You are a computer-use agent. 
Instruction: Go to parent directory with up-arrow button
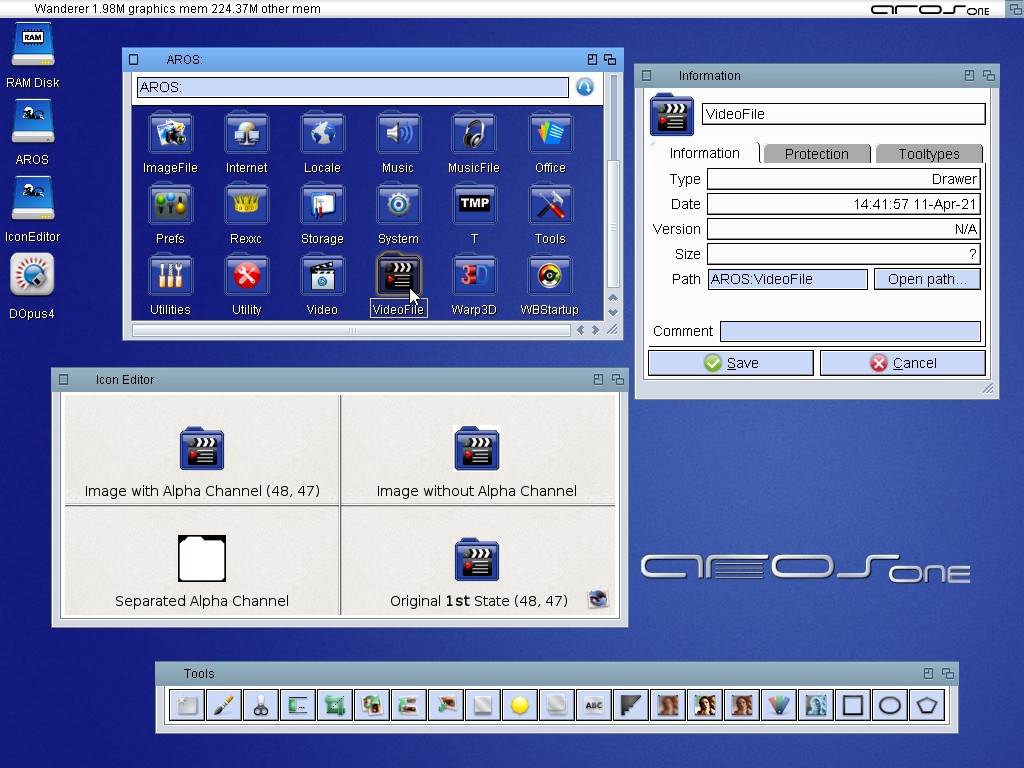pos(585,87)
